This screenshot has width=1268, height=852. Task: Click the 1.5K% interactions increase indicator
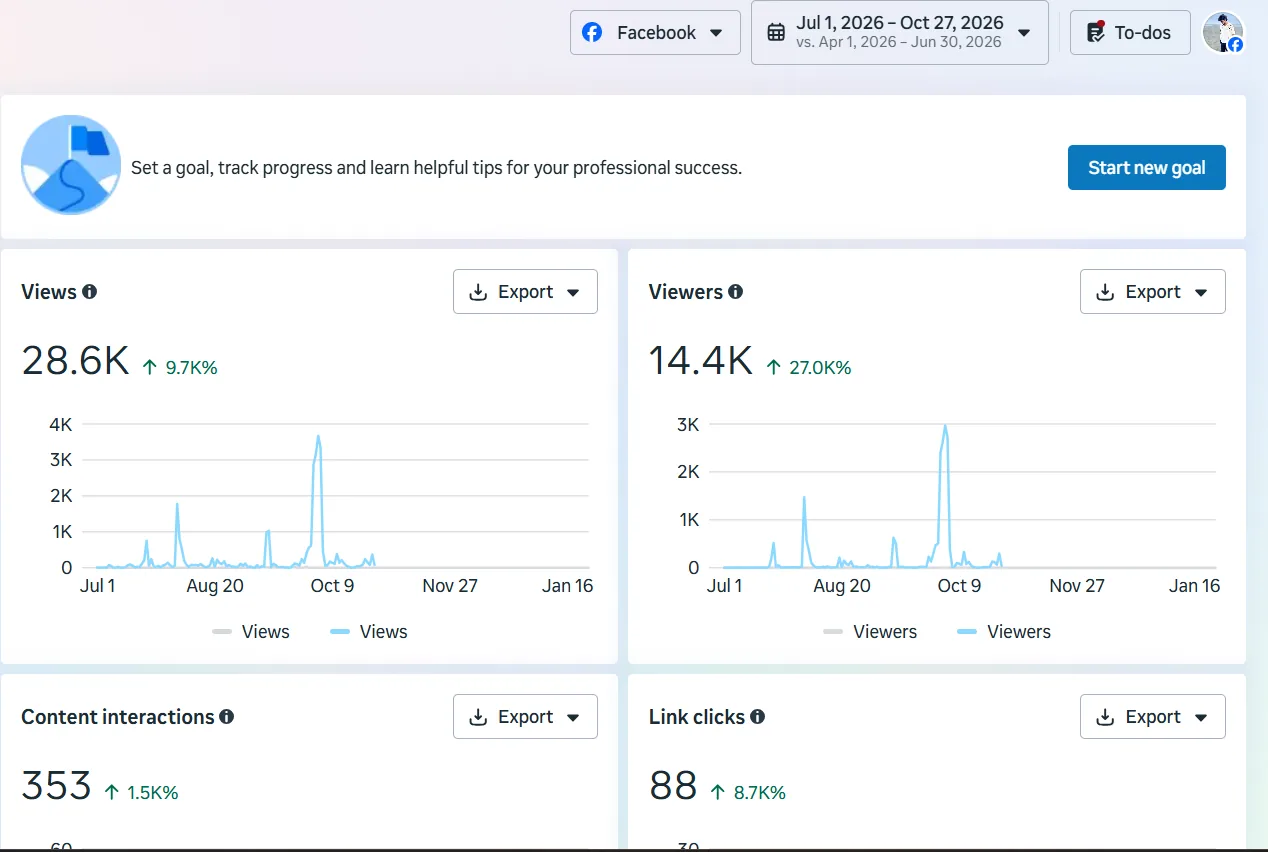click(x=141, y=793)
